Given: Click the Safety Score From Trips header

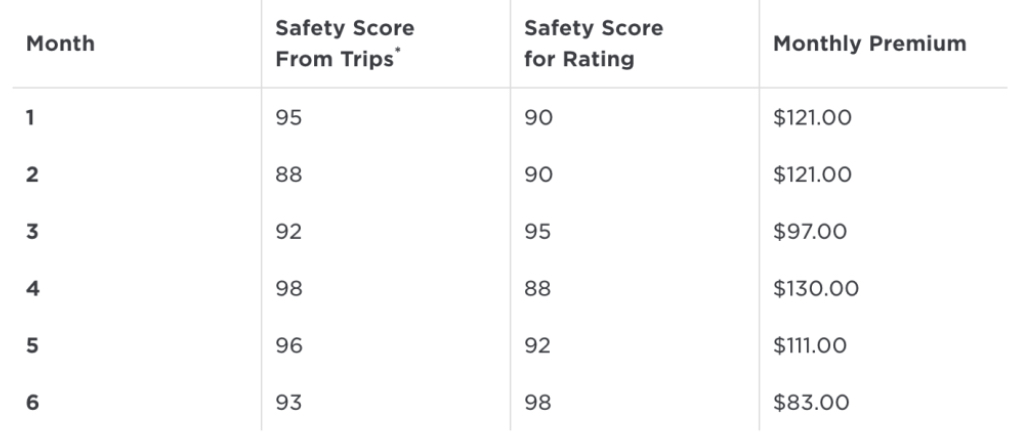Looking at the screenshot, I should pyautogui.click(x=344, y=44).
